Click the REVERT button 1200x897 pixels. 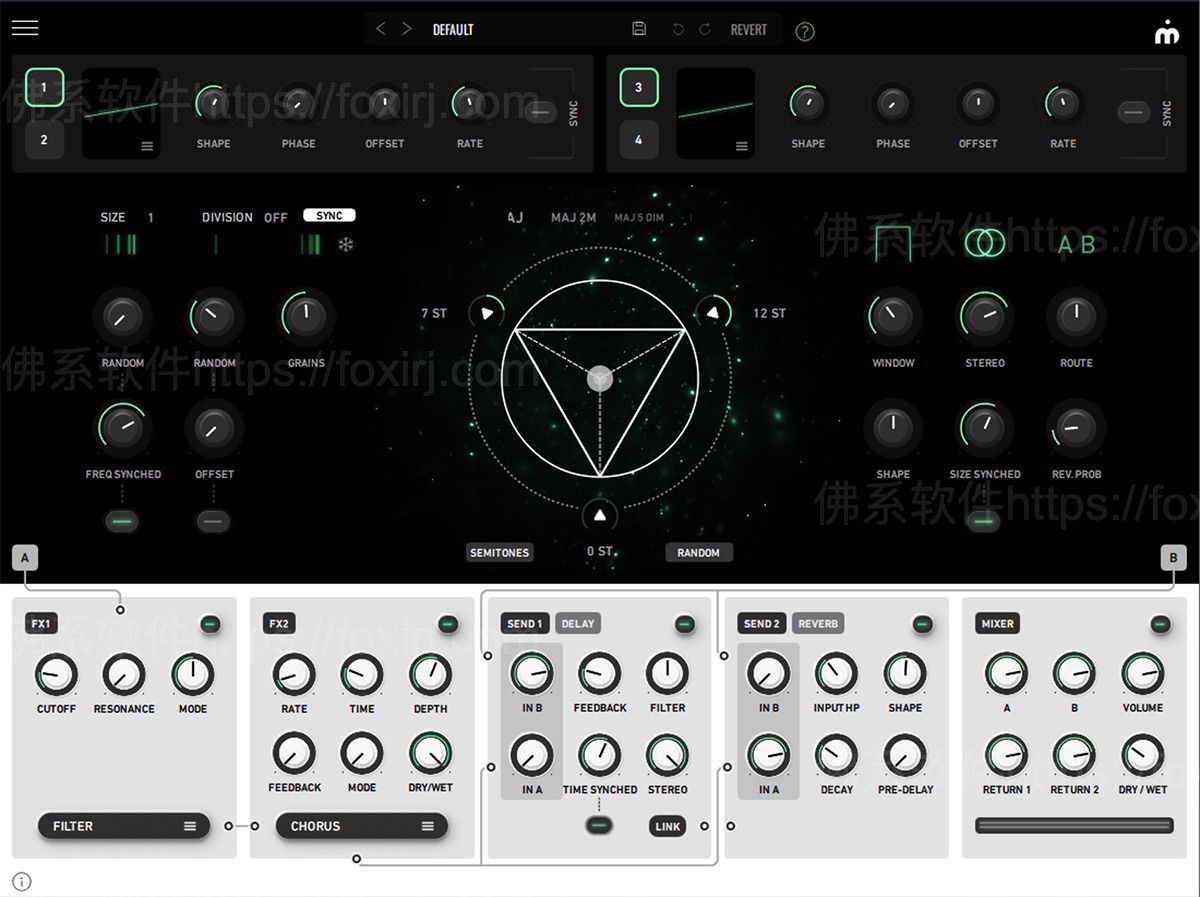[x=748, y=29]
